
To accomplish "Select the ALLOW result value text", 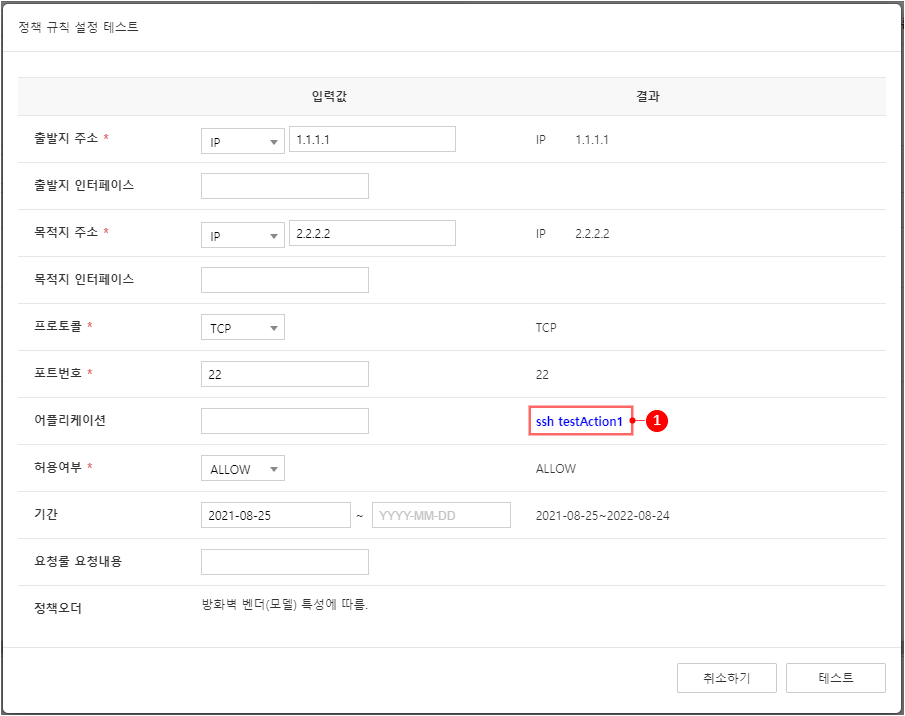I will 556,468.
